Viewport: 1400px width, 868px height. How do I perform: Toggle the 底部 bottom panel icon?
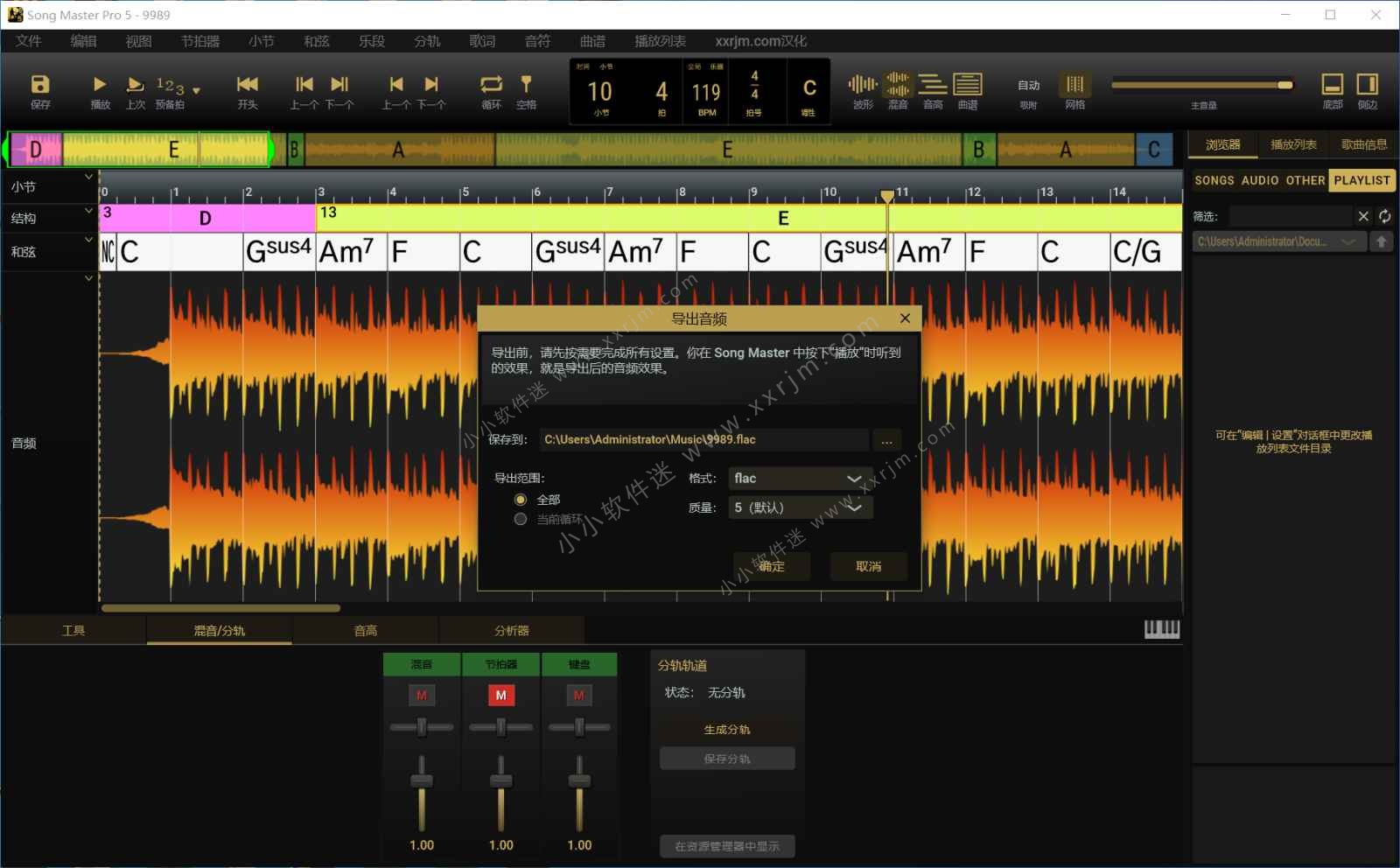[x=1332, y=85]
